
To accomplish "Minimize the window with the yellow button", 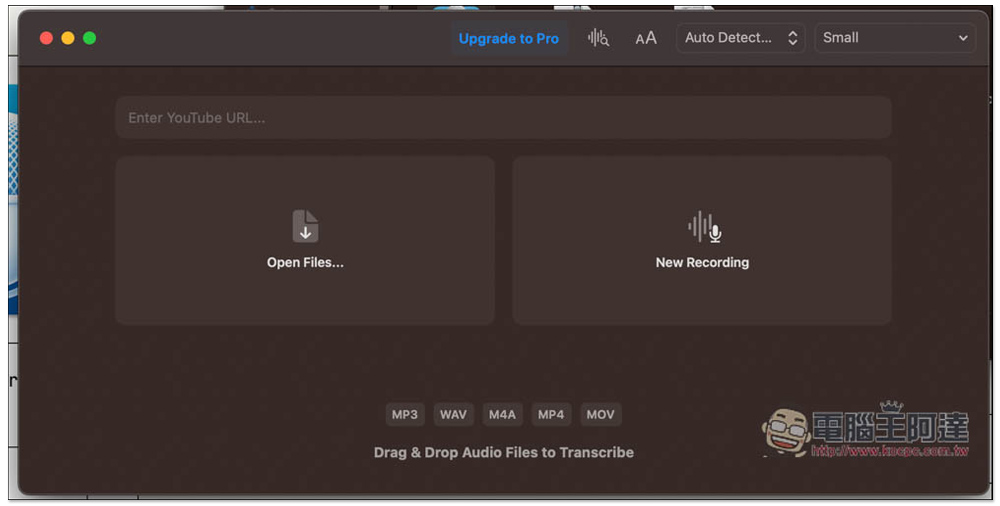I will point(68,38).
